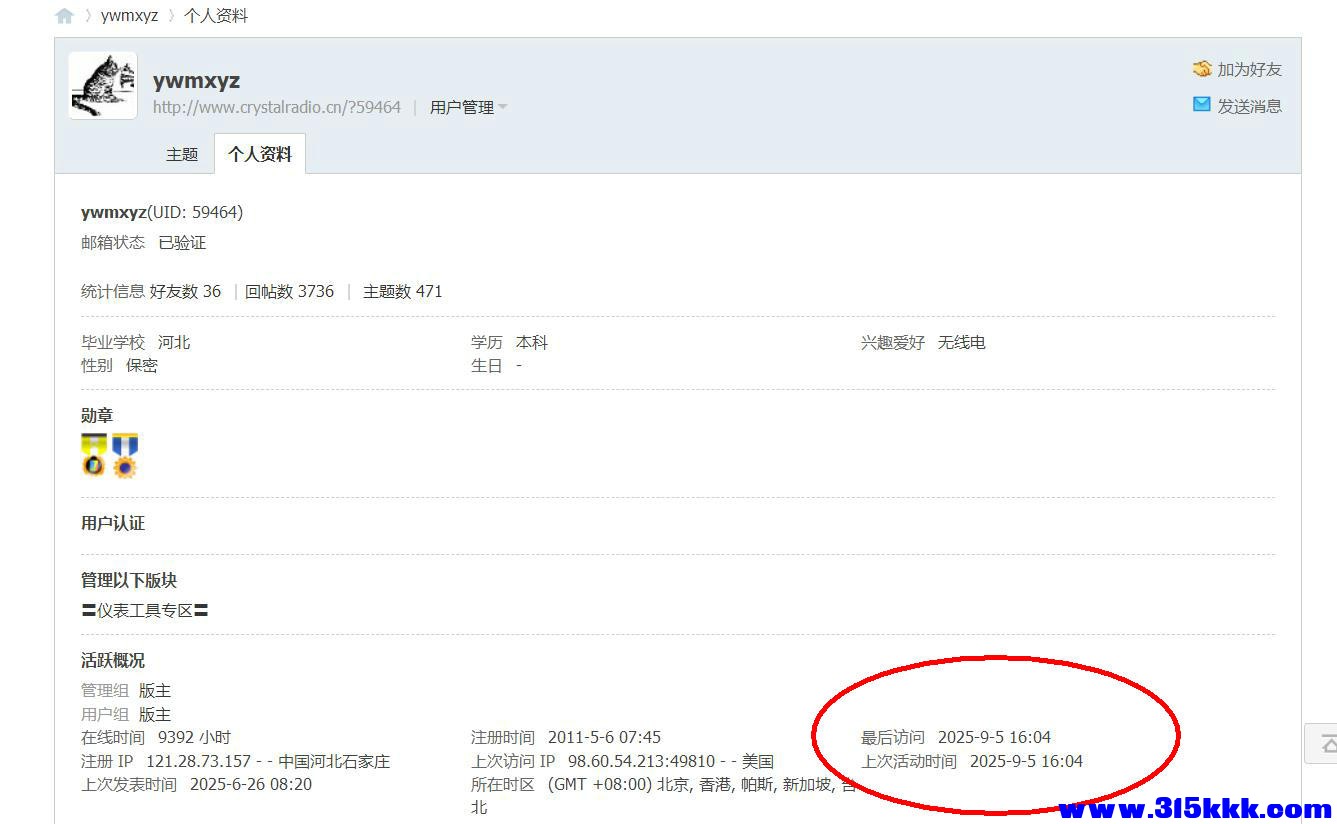Open the ywmxyz breadcrumb link
The width and height of the screenshot is (1337, 824).
[129, 16]
